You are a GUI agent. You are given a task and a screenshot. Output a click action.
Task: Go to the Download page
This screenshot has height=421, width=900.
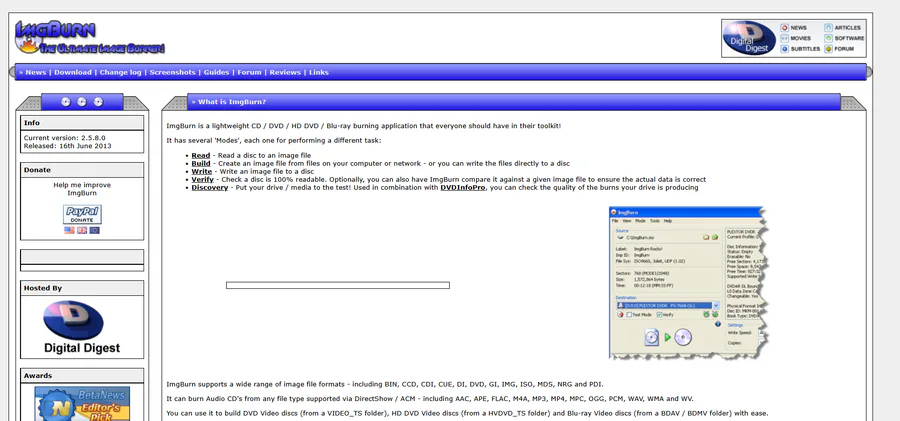(x=73, y=72)
